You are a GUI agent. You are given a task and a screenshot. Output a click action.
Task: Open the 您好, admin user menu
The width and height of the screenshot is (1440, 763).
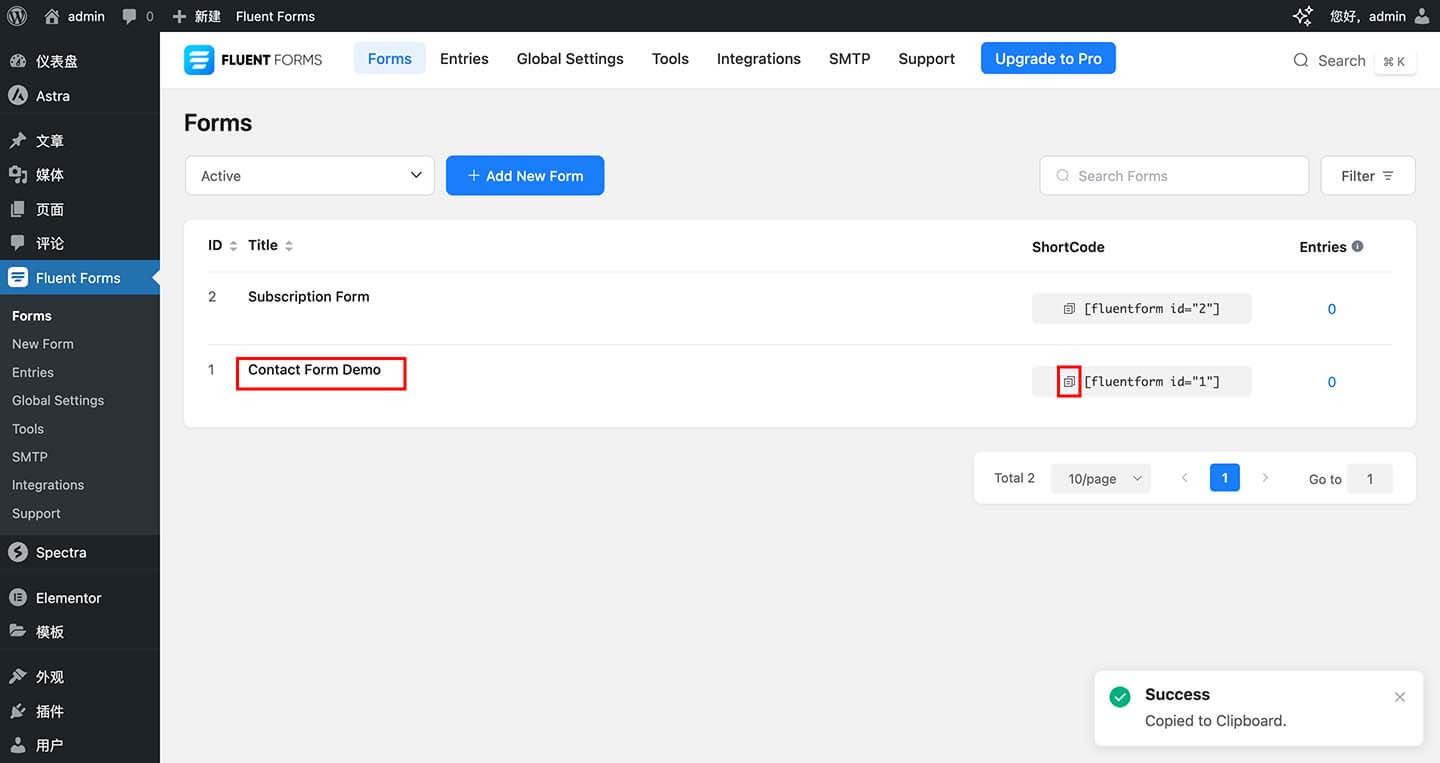point(1379,16)
